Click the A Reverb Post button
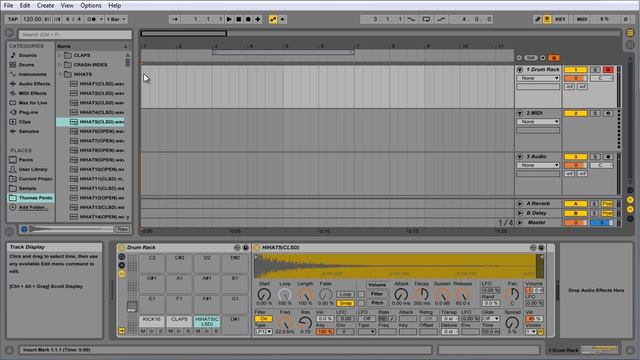The image size is (640, 360). click(608, 203)
